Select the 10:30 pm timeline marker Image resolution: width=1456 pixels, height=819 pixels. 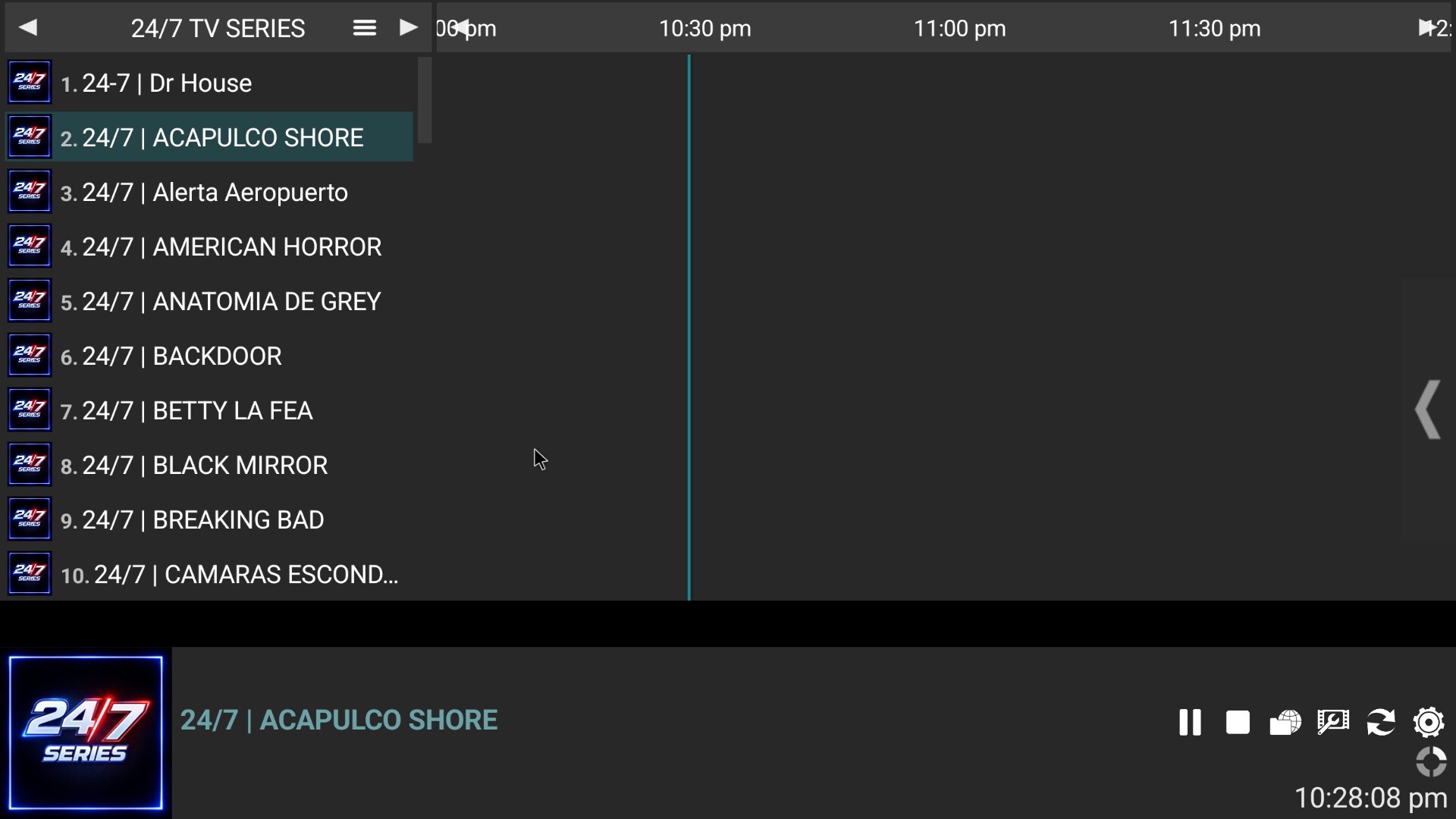(704, 29)
